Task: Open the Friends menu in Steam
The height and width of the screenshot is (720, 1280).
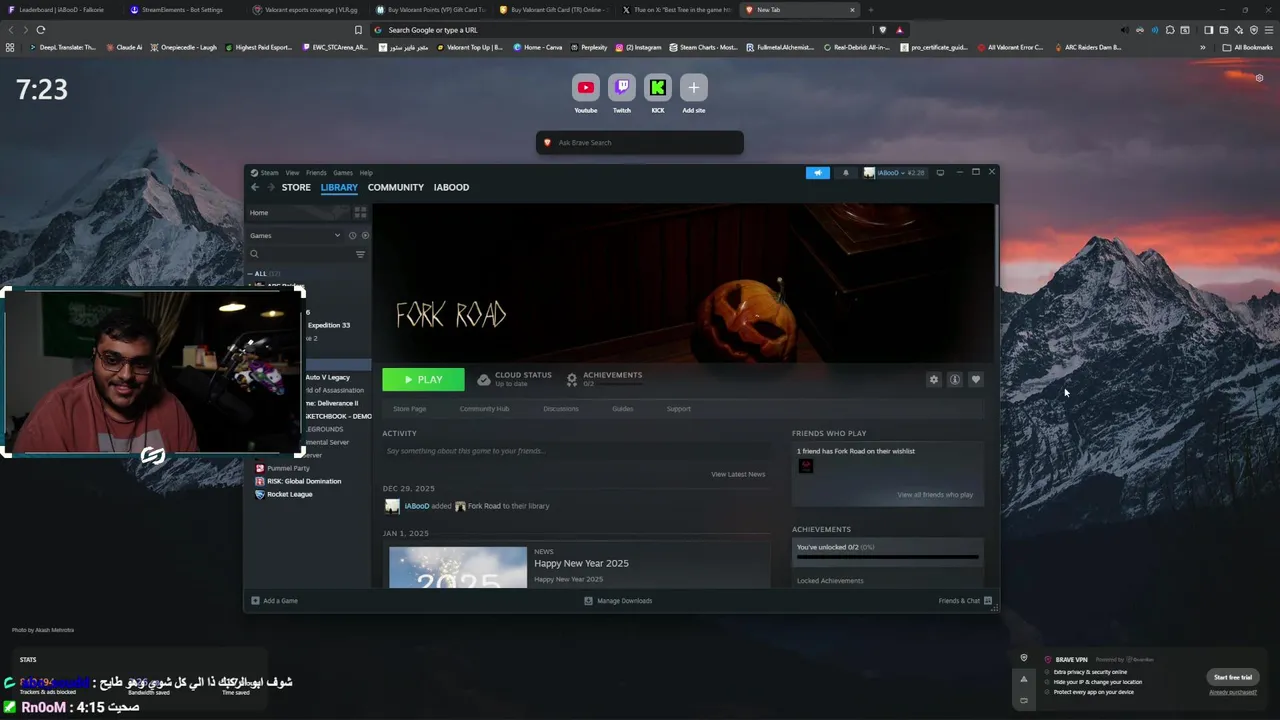Action: click(x=316, y=173)
